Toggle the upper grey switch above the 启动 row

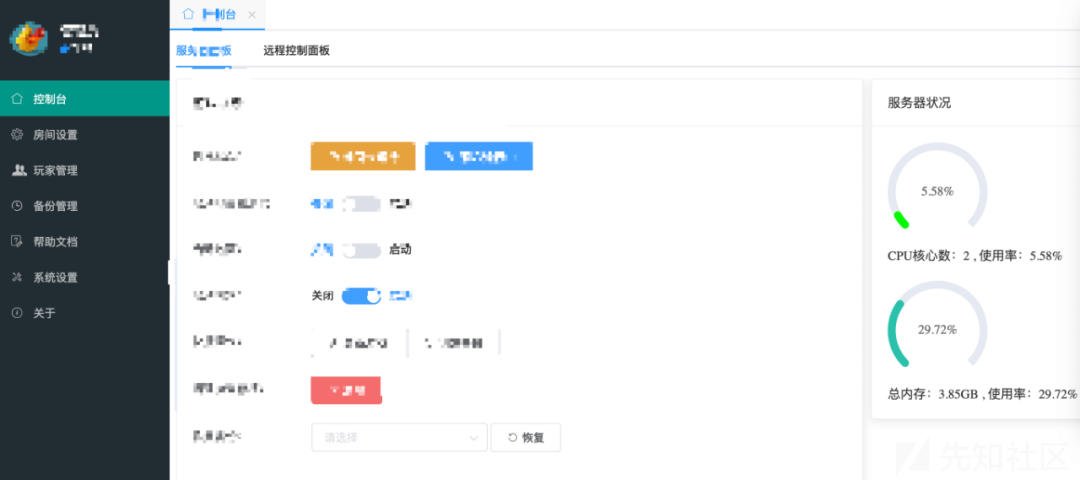[x=362, y=204]
